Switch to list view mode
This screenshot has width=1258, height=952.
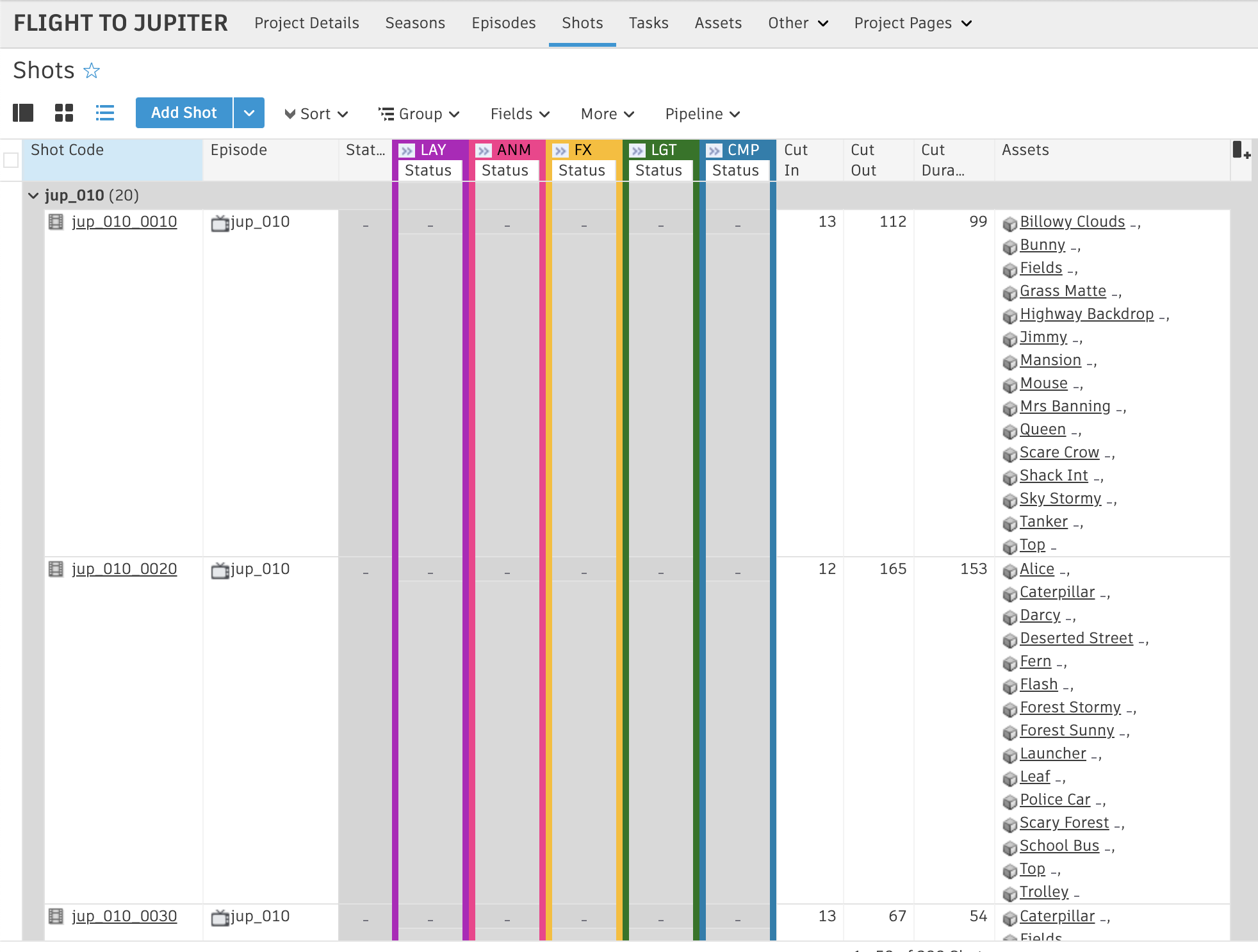pos(105,113)
